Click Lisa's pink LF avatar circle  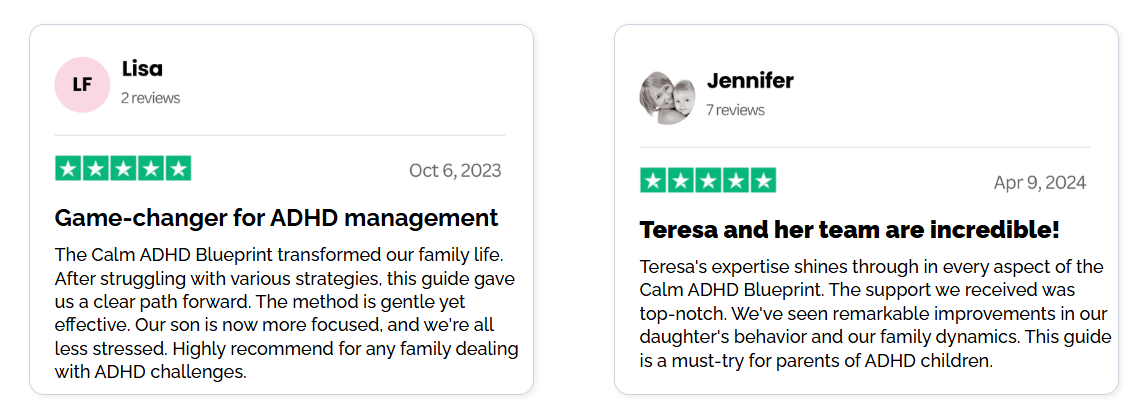82,85
